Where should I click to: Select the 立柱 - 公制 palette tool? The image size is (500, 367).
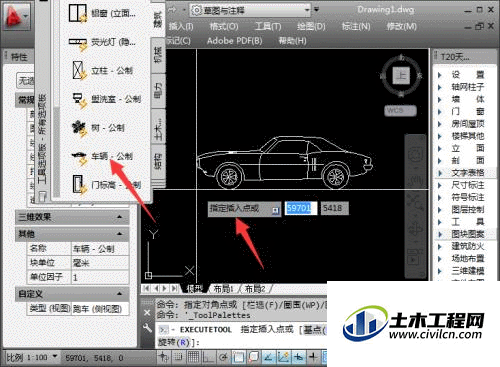pyautogui.click(x=103, y=71)
